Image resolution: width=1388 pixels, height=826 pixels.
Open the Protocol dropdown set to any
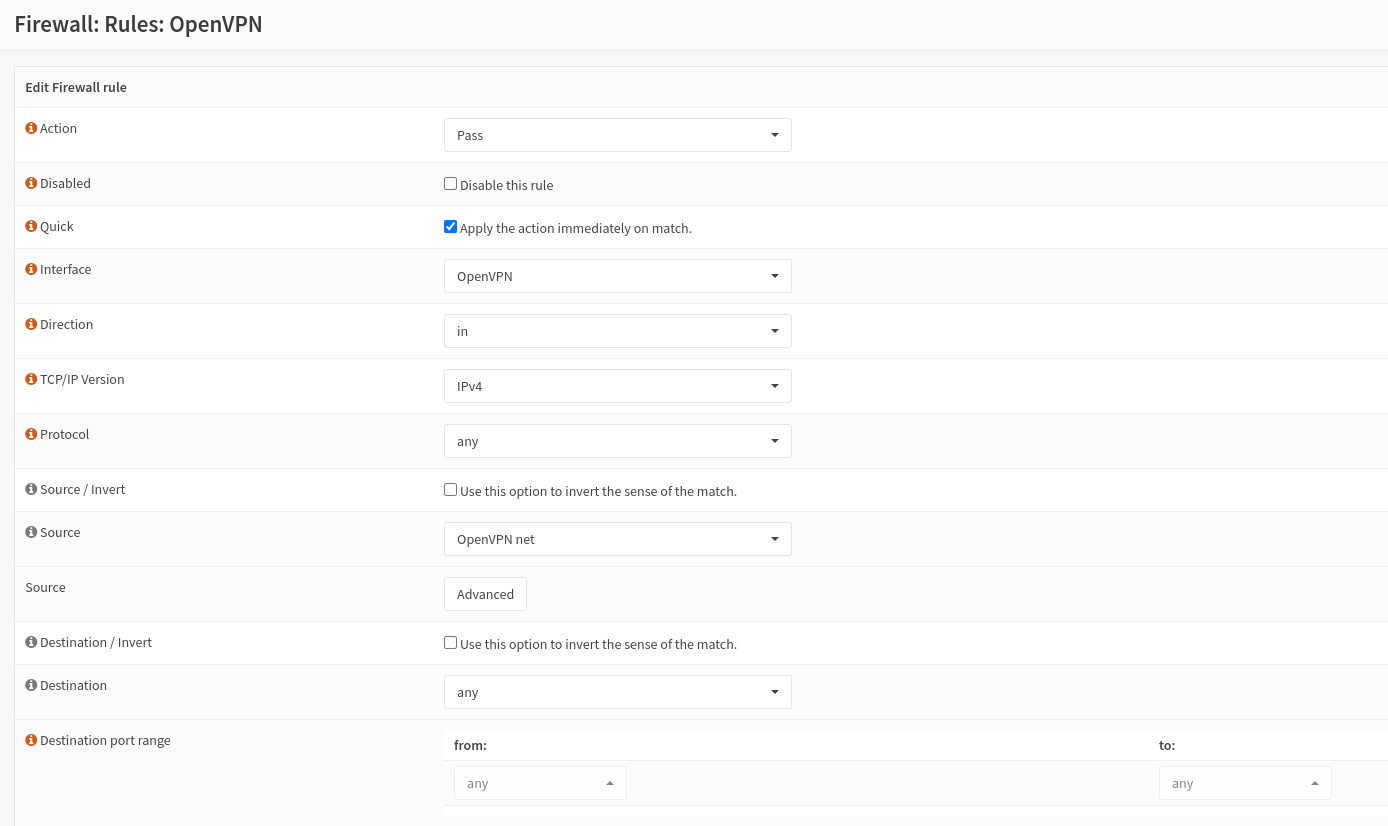[617, 441]
